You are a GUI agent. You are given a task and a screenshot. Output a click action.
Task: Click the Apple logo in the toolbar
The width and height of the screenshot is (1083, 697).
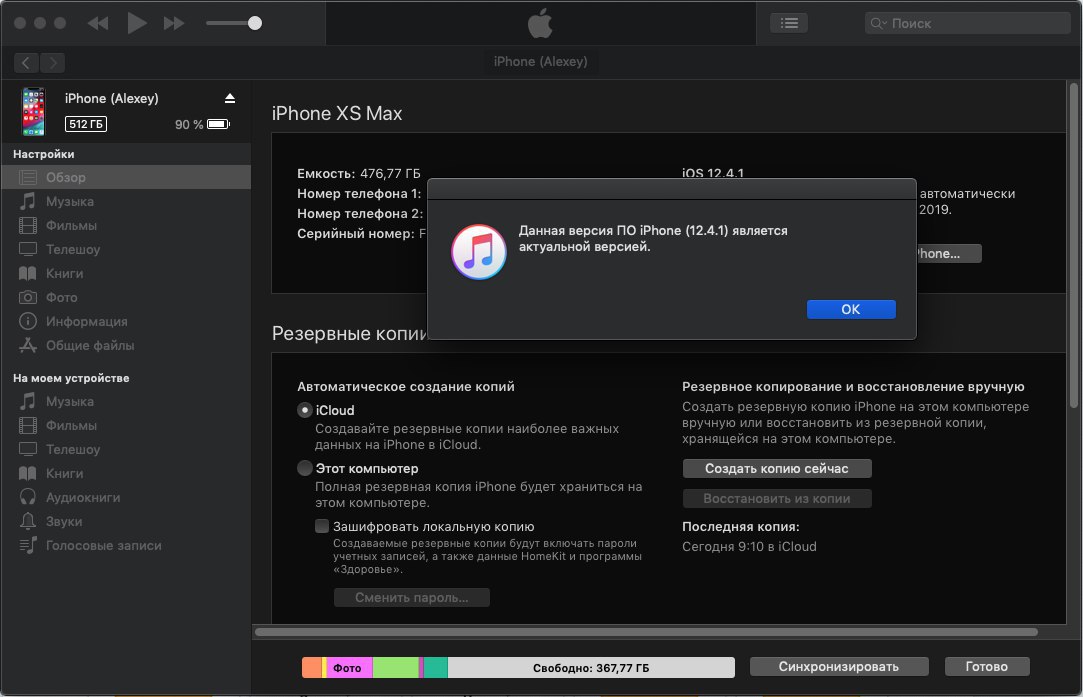tap(540, 23)
